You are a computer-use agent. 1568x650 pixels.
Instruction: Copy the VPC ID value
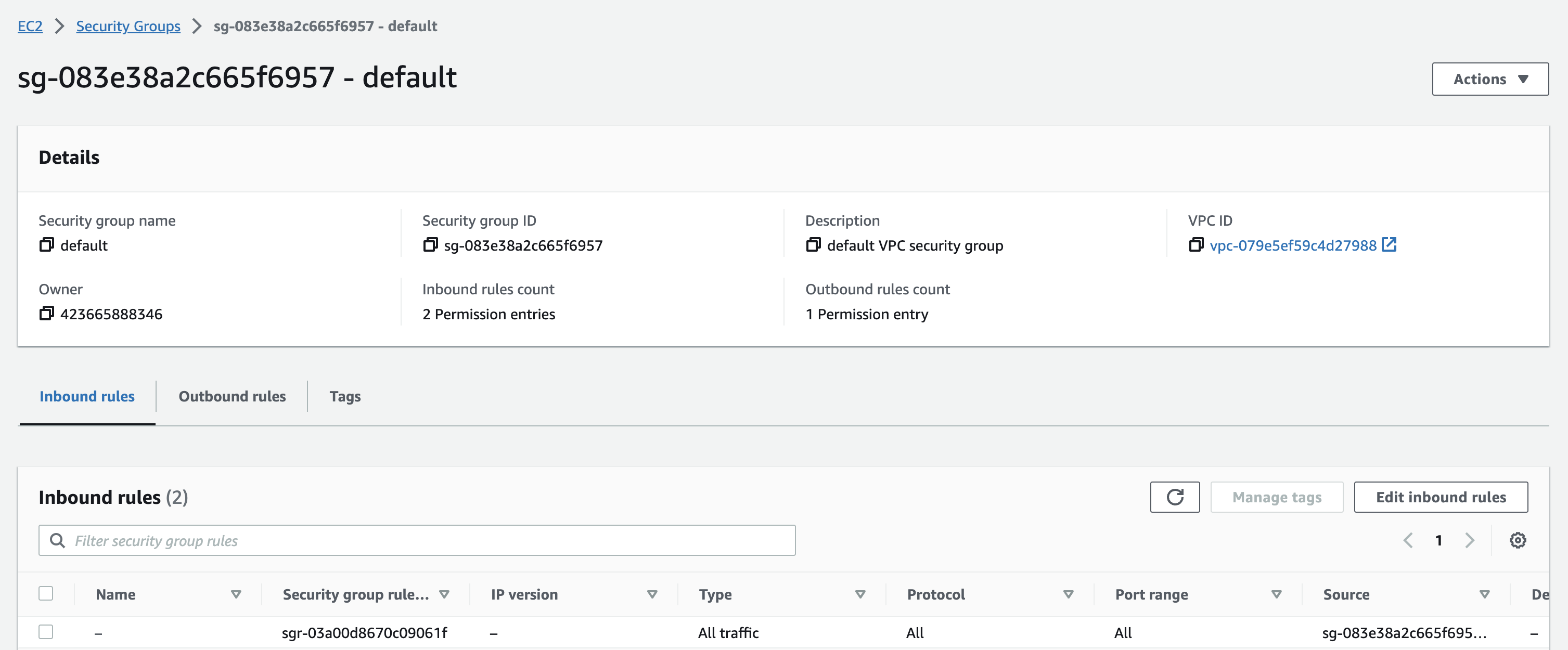(1196, 245)
